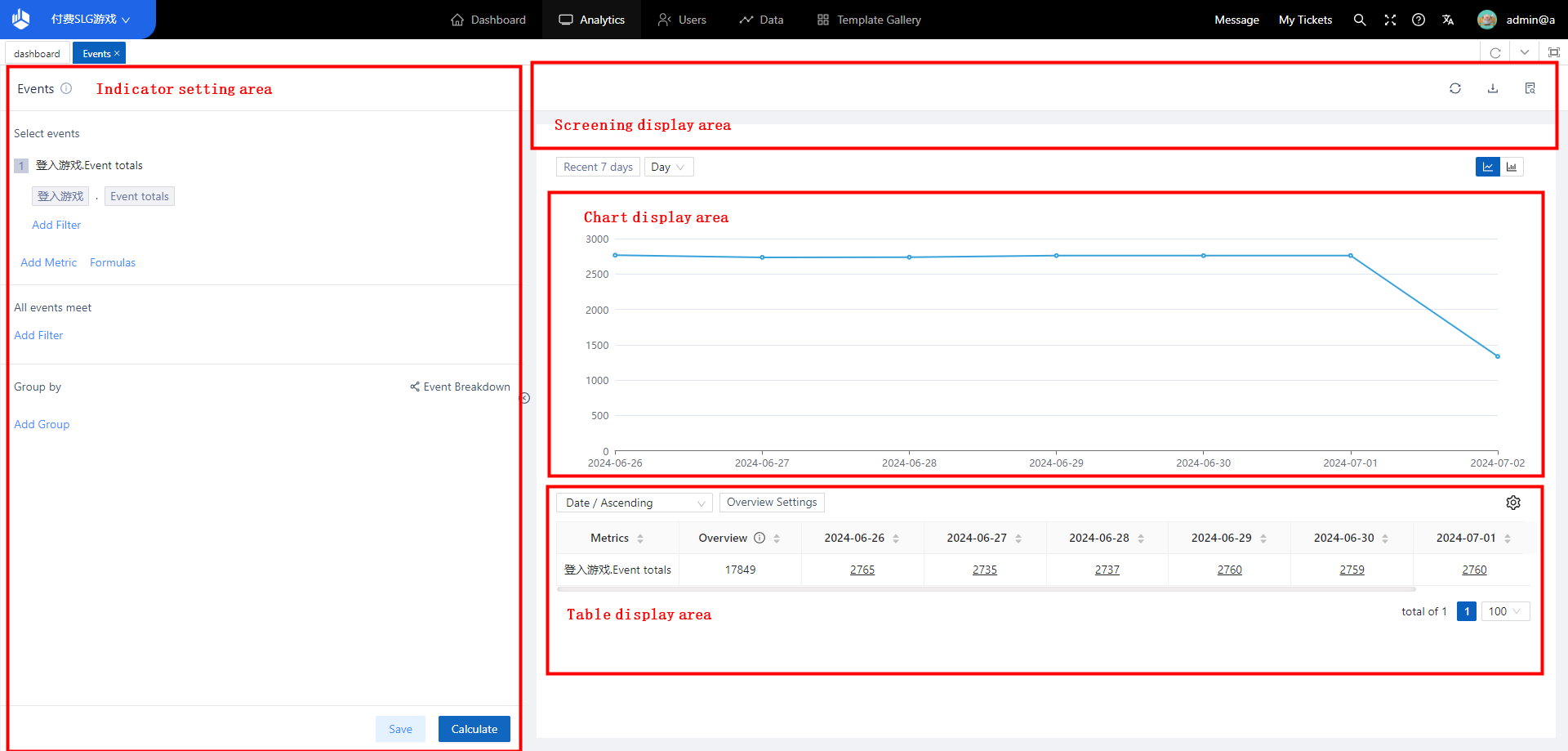Image resolution: width=1568 pixels, height=751 pixels.
Task: Click the Add Metric link
Action: coord(48,262)
